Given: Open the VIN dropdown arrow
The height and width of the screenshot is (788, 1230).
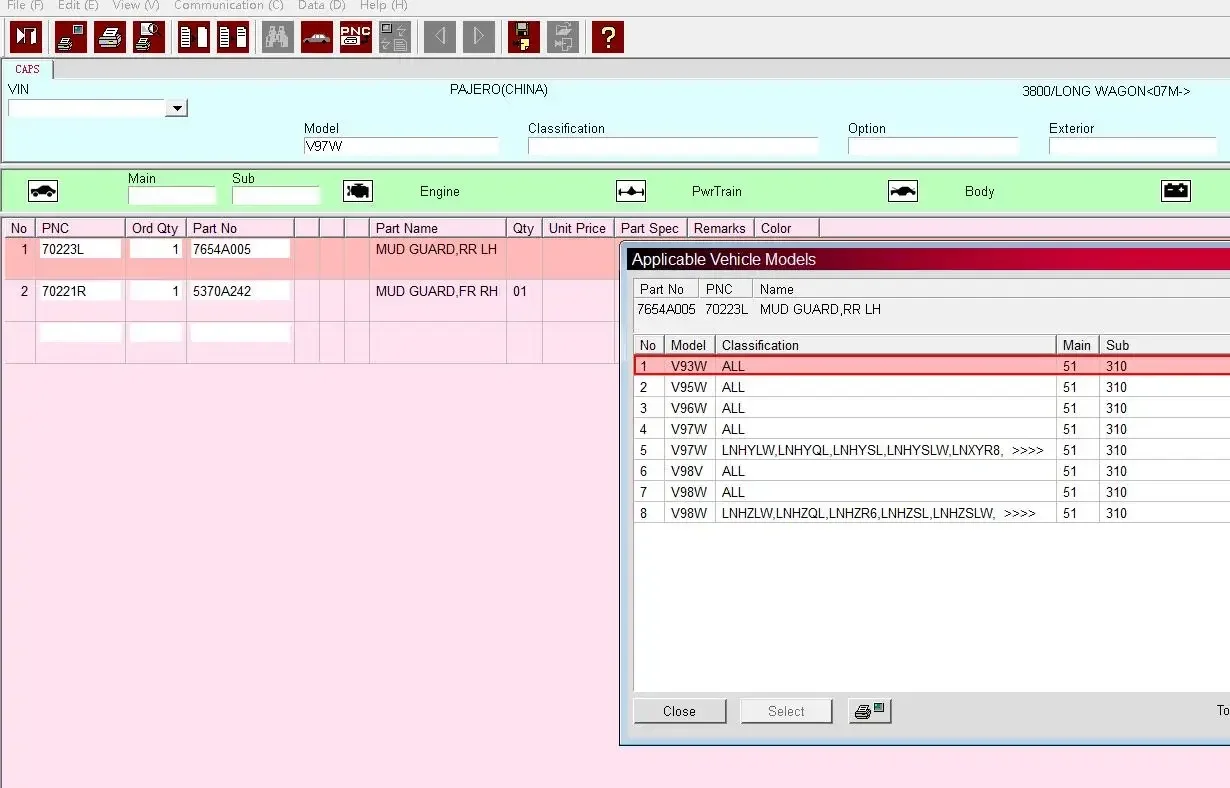Looking at the screenshot, I should click(177, 108).
